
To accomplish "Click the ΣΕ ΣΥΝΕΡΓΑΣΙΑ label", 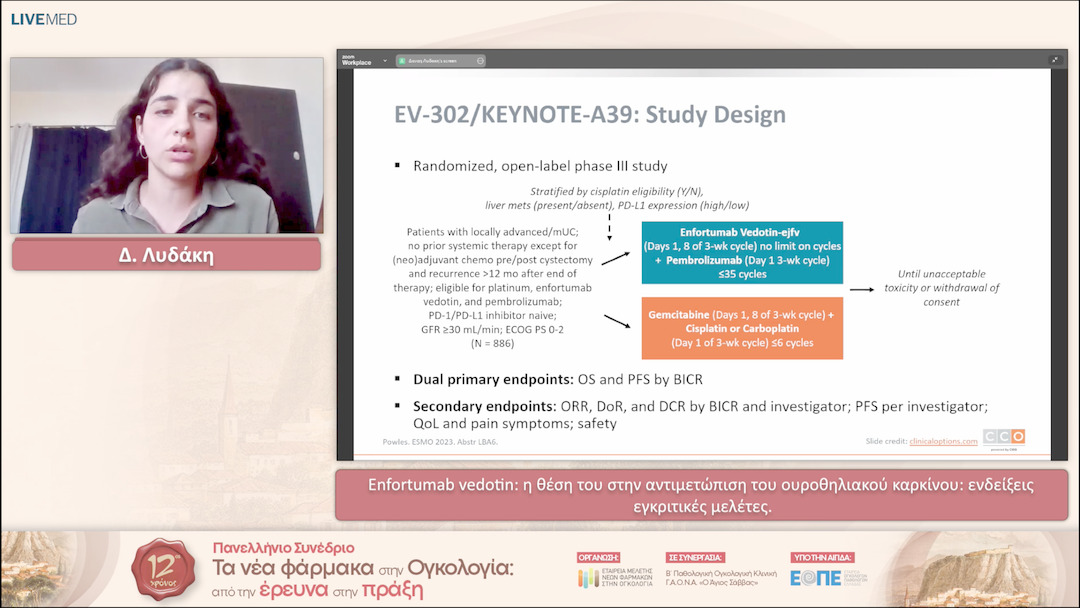I will [x=695, y=557].
